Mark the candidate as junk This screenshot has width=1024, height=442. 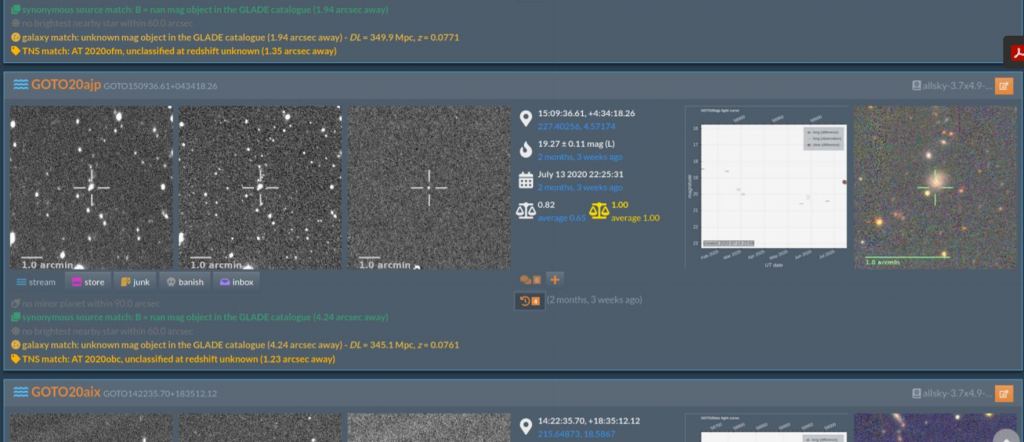tap(134, 282)
